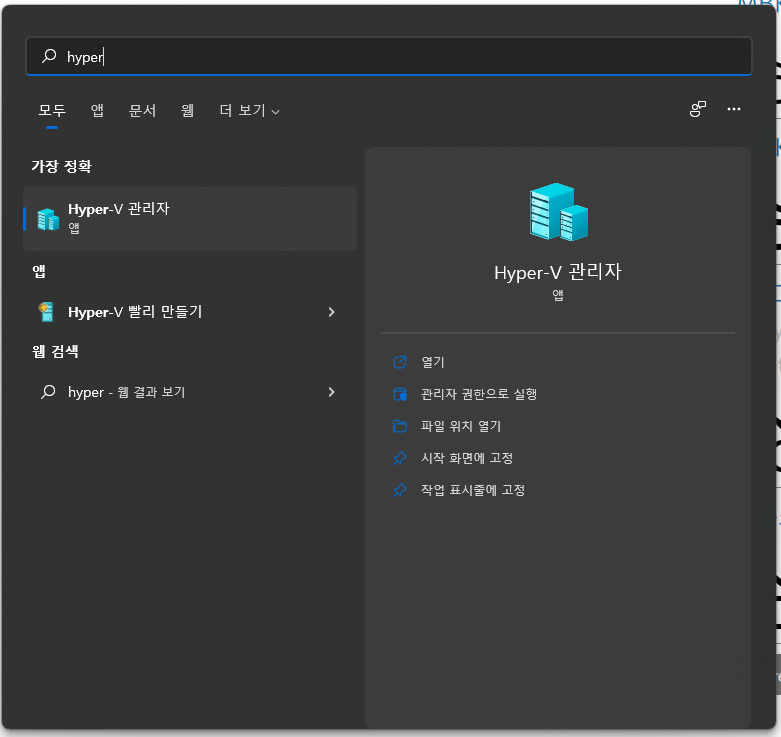781x737 pixels.
Task: Click into the search field containing 'hyper'
Action: pos(389,56)
